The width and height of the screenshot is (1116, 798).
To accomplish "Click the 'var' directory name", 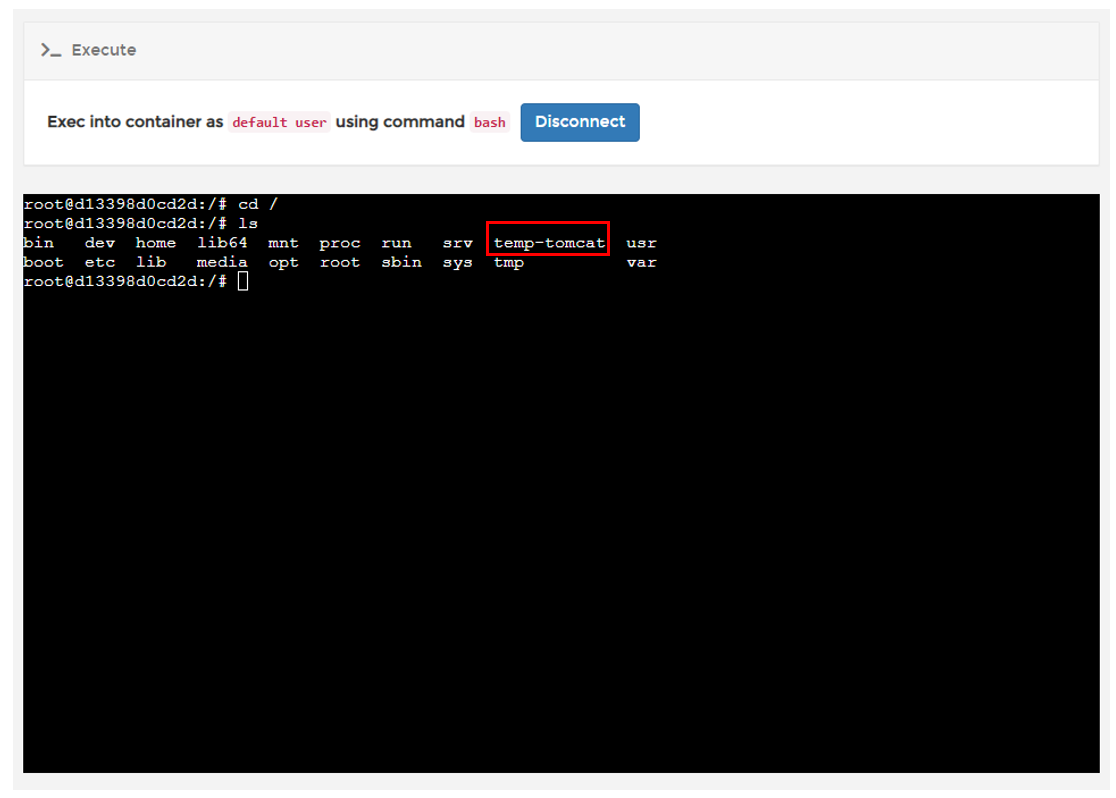I will [641, 262].
